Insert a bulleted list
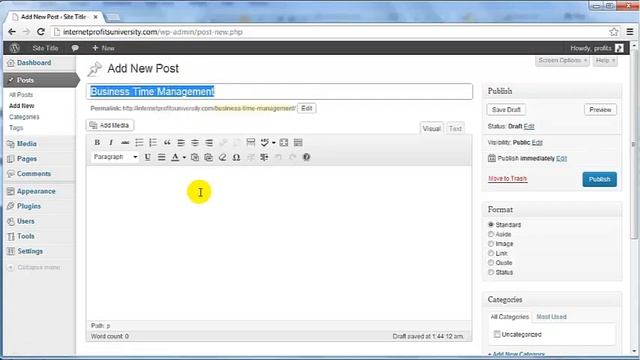This screenshot has width=640, height=360. point(139,142)
